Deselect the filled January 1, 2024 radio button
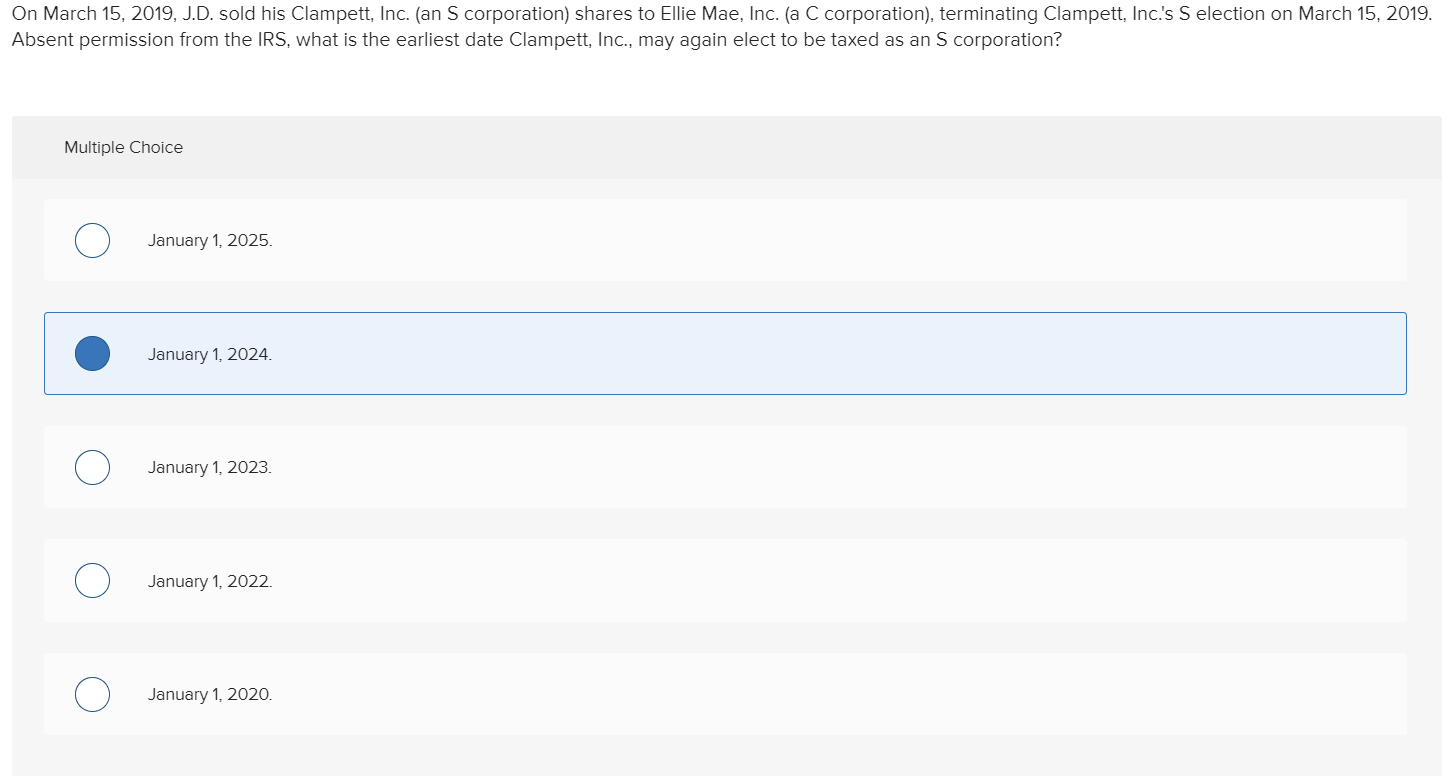This screenshot has width=1451, height=781. click(x=92, y=353)
